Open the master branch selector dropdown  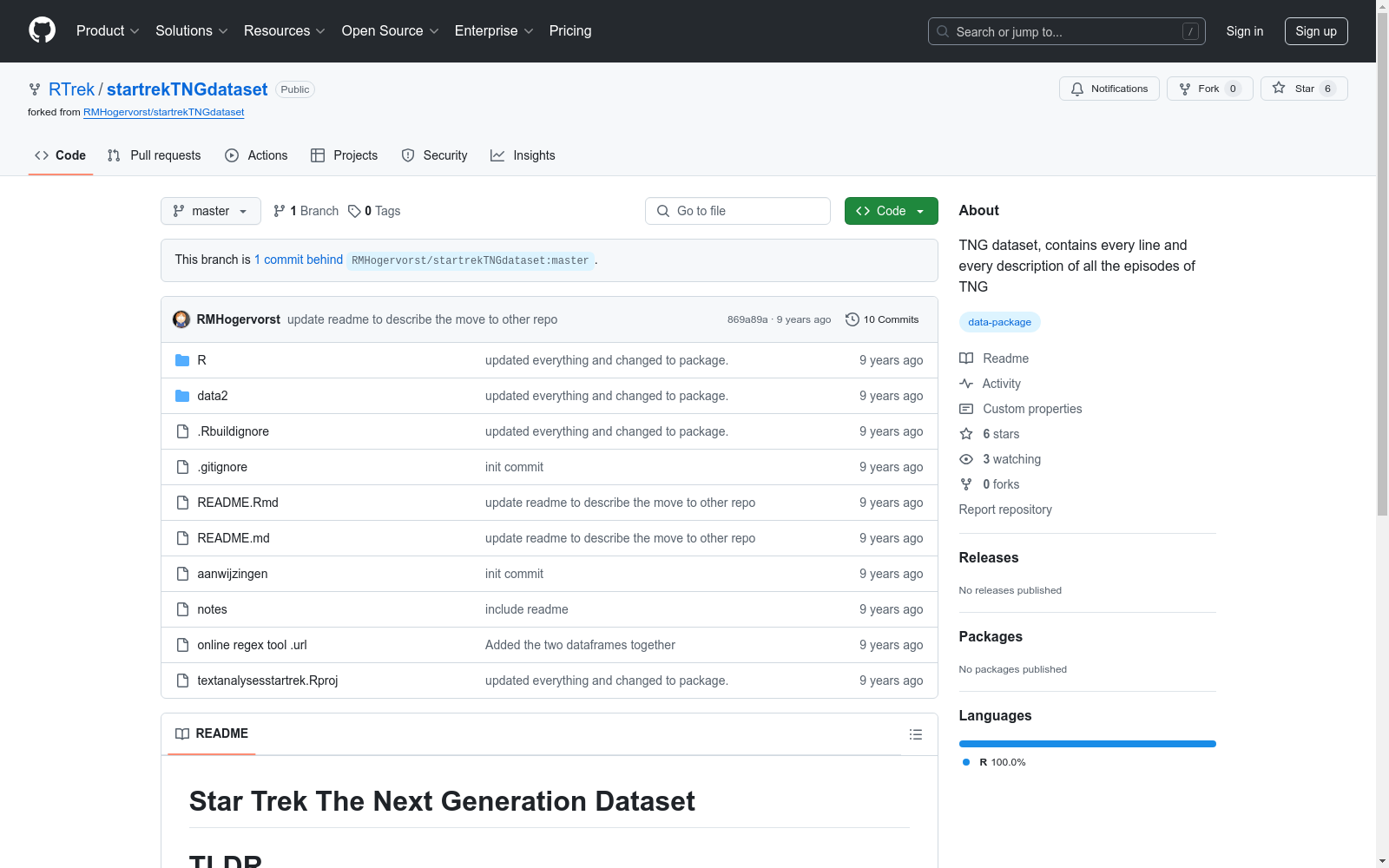click(211, 211)
